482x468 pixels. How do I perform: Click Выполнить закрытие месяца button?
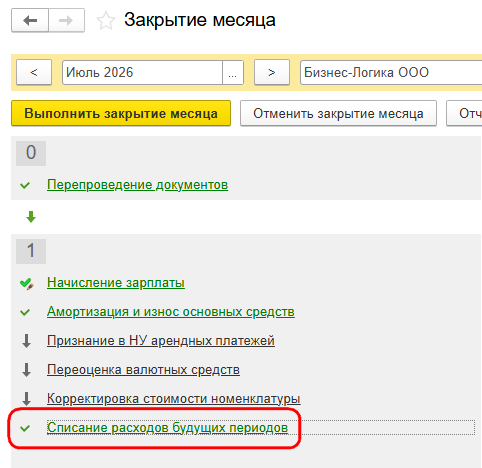pyautogui.click(x=121, y=113)
